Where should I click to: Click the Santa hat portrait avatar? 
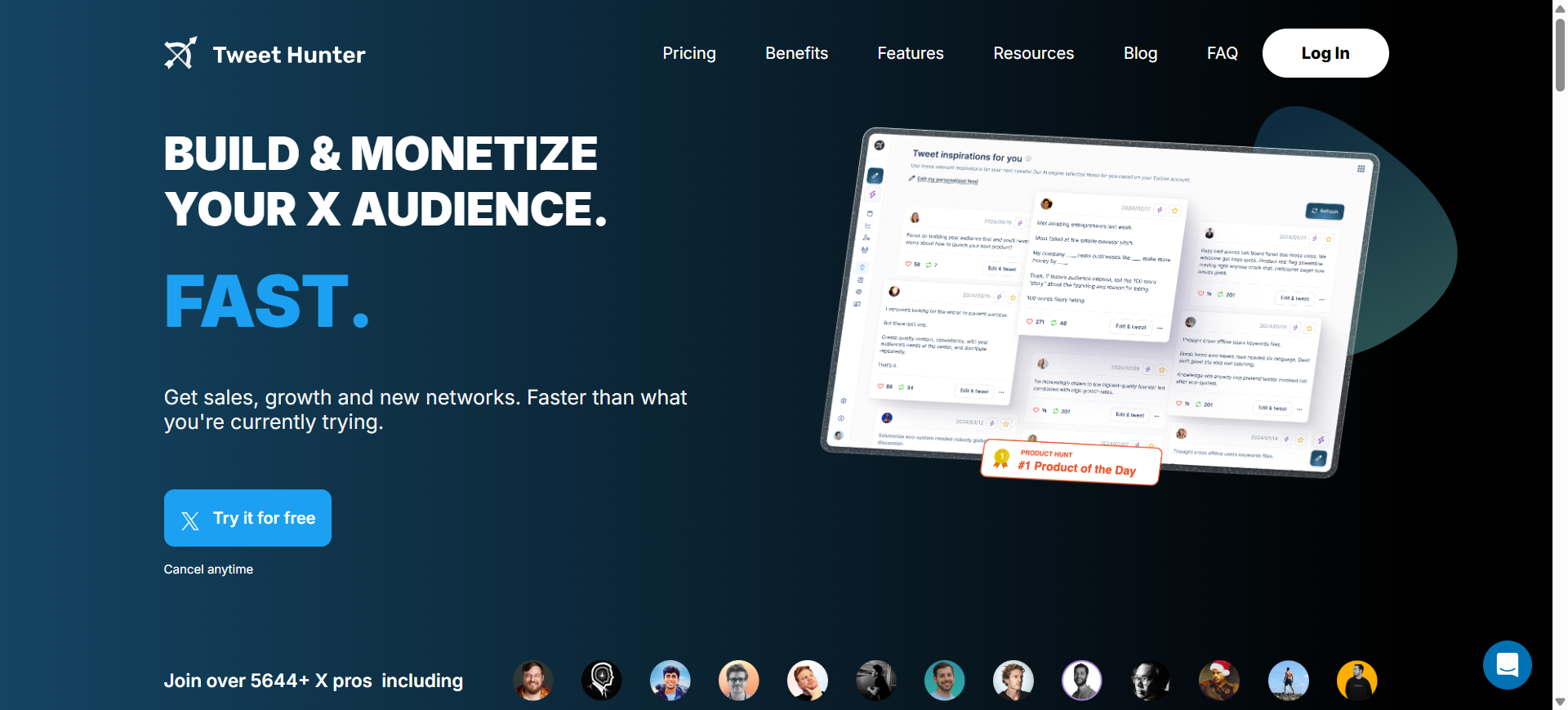coord(1218,681)
